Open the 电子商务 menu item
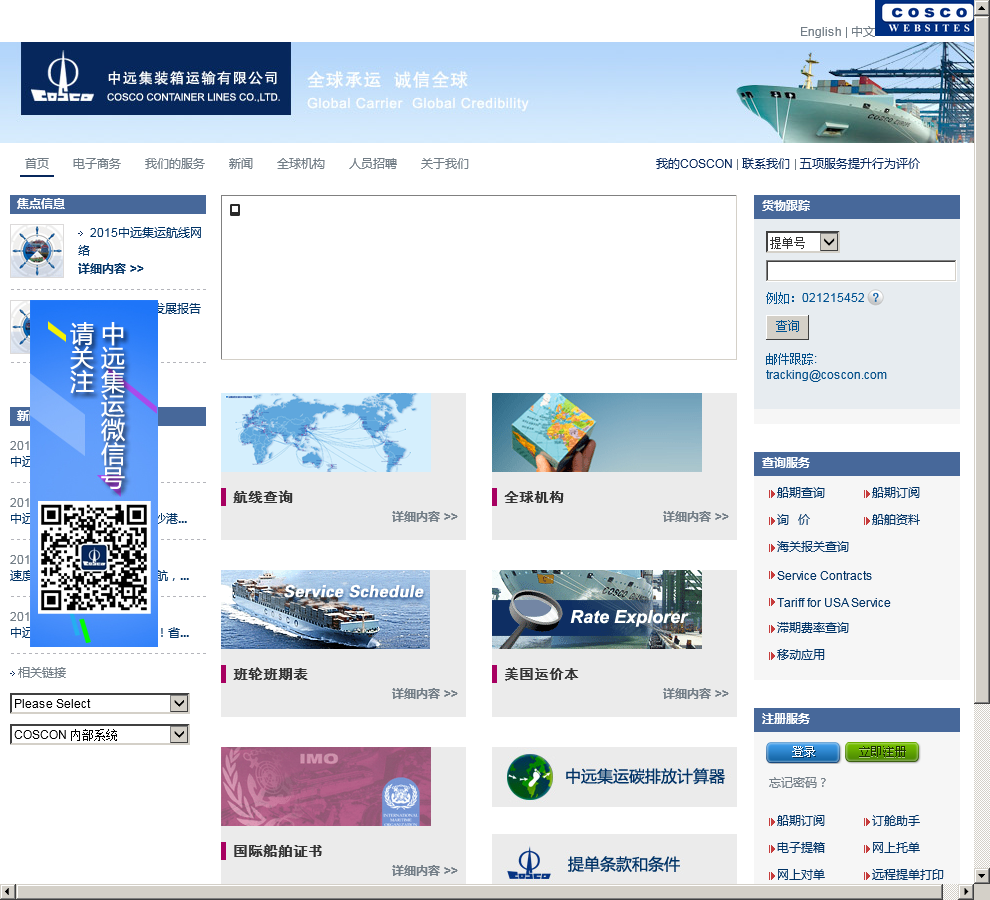Viewport: 990px width, 900px height. coord(97,164)
